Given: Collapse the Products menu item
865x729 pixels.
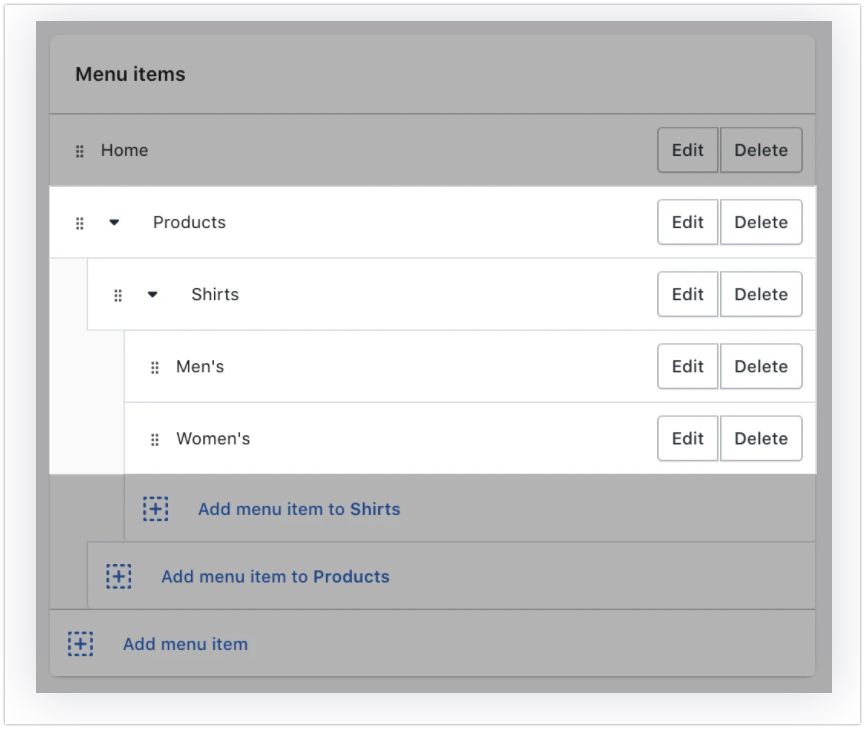Looking at the screenshot, I should point(114,222).
